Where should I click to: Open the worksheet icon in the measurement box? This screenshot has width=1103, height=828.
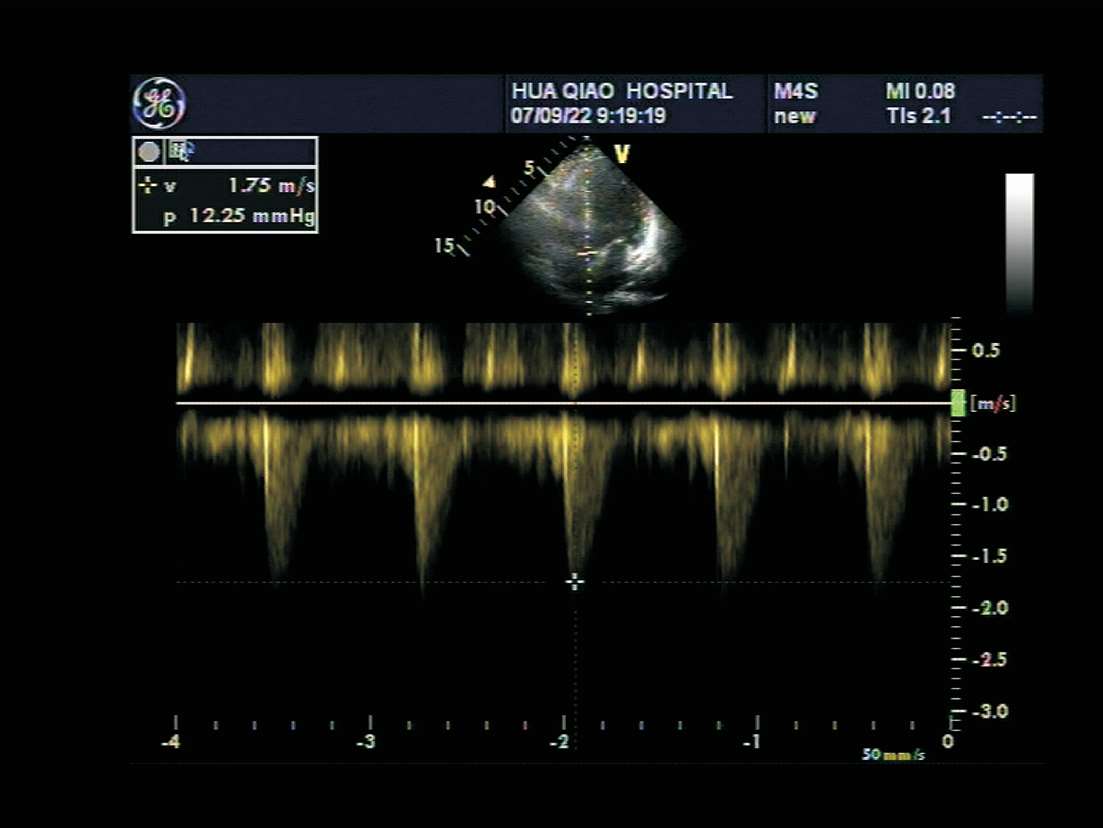(x=181, y=151)
